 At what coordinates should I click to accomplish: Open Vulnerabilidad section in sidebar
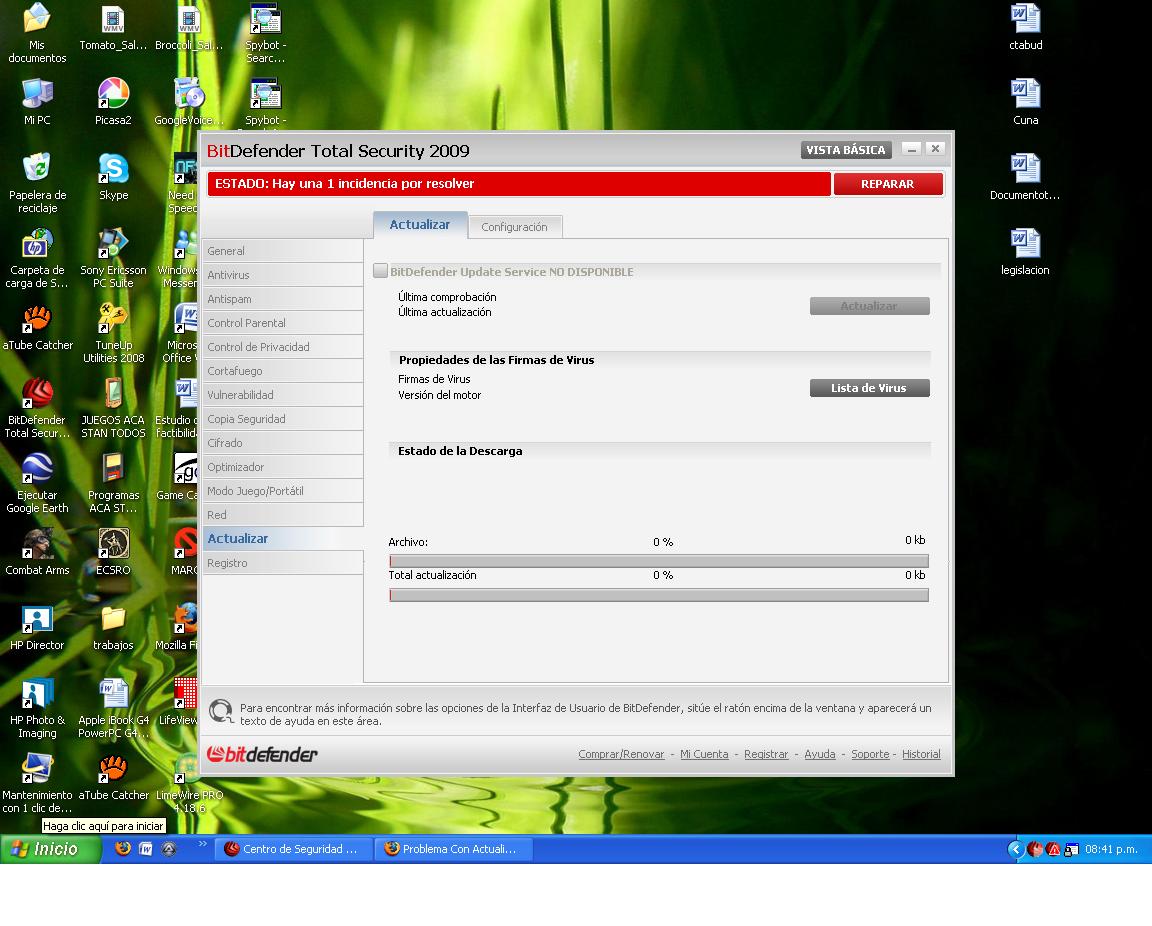point(283,395)
